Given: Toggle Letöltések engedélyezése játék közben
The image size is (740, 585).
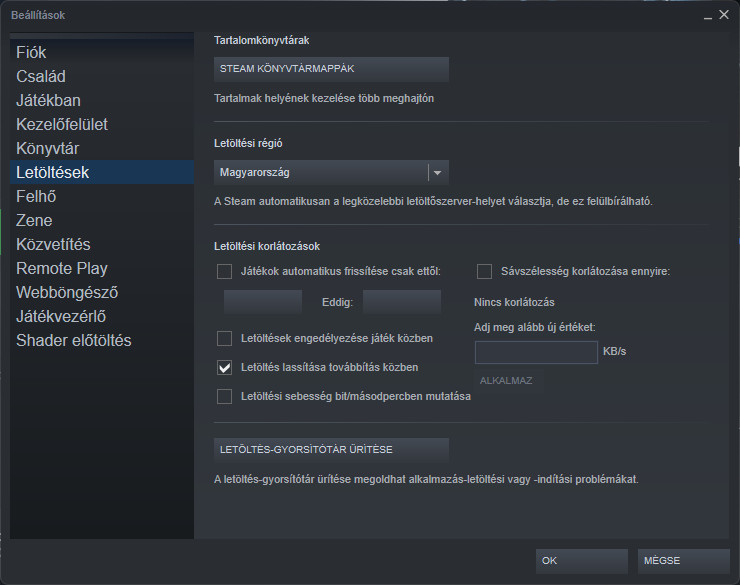Looking at the screenshot, I should pos(225,338).
